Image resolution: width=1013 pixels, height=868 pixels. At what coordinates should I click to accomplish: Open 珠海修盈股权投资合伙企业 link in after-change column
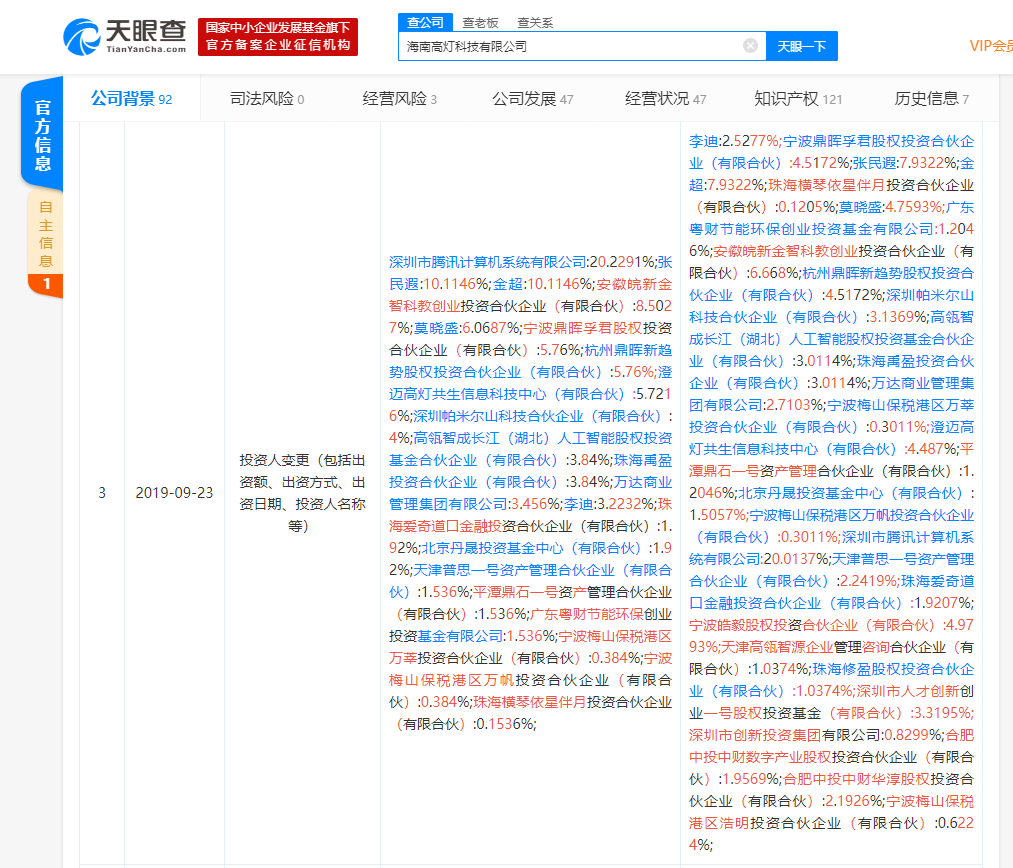(831, 680)
